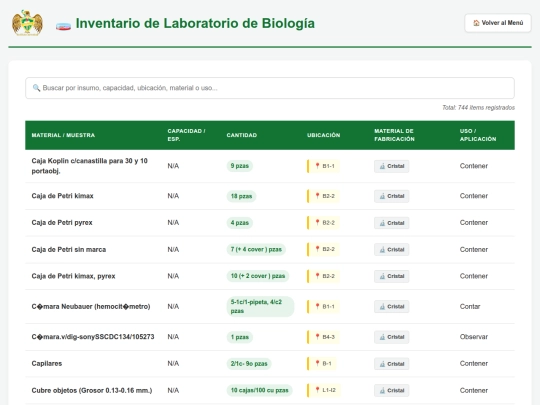540x405 pixels.
Task: Click the Ubicación column header
Action: click(323, 135)
